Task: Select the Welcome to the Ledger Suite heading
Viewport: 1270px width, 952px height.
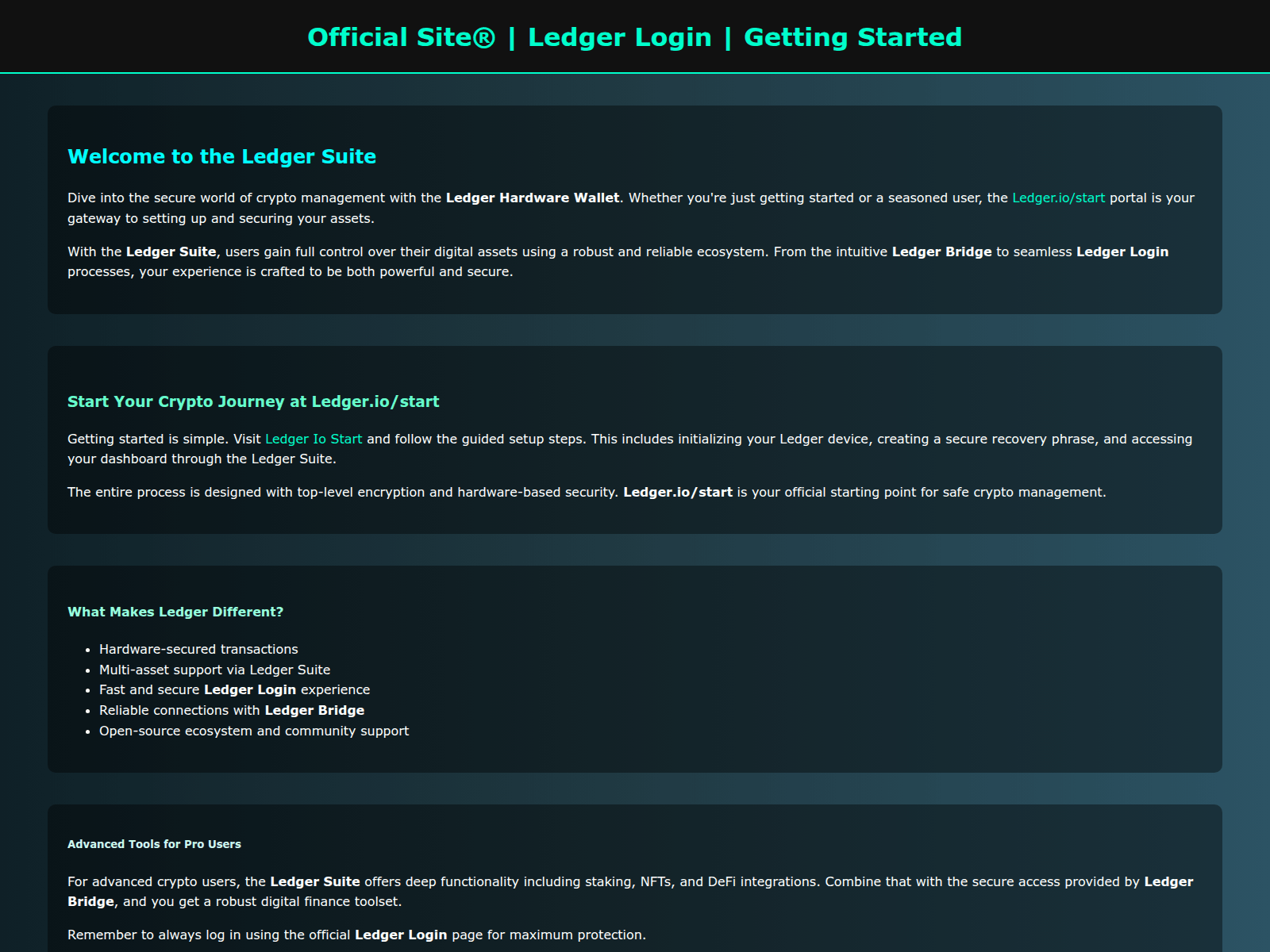Action: (x=222, y=156)
